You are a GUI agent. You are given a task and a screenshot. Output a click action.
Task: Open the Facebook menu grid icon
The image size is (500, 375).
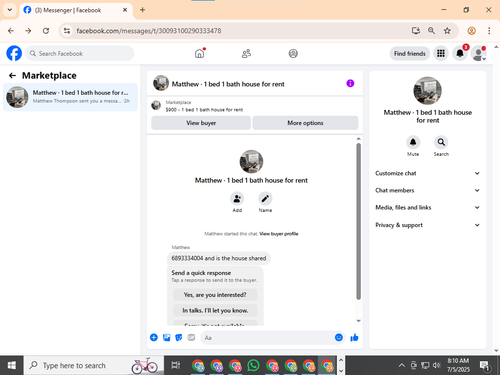[x=441, y=53]
